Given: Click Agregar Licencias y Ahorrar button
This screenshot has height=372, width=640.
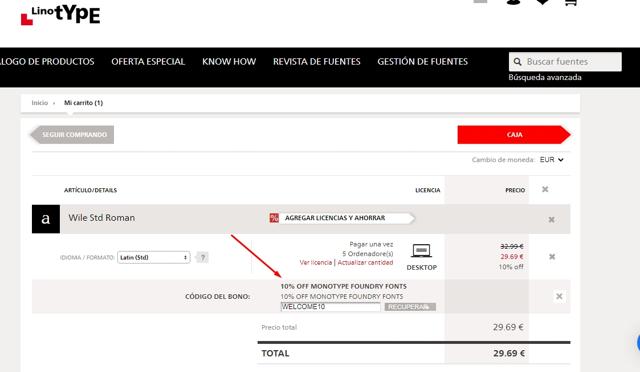Looking at the screenshot, I should [x=342, y=218].
